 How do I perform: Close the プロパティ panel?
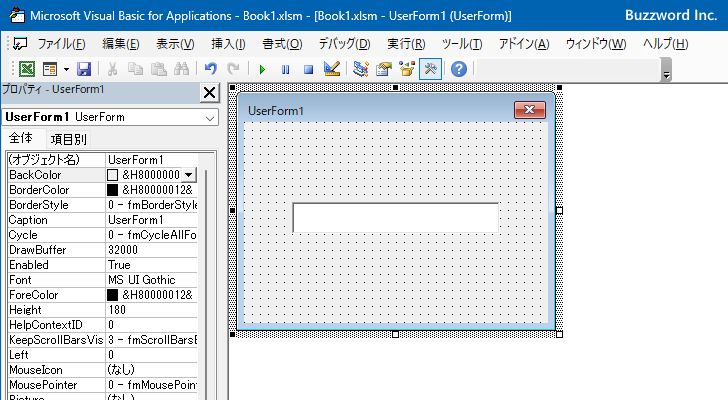tap(209, 92)
